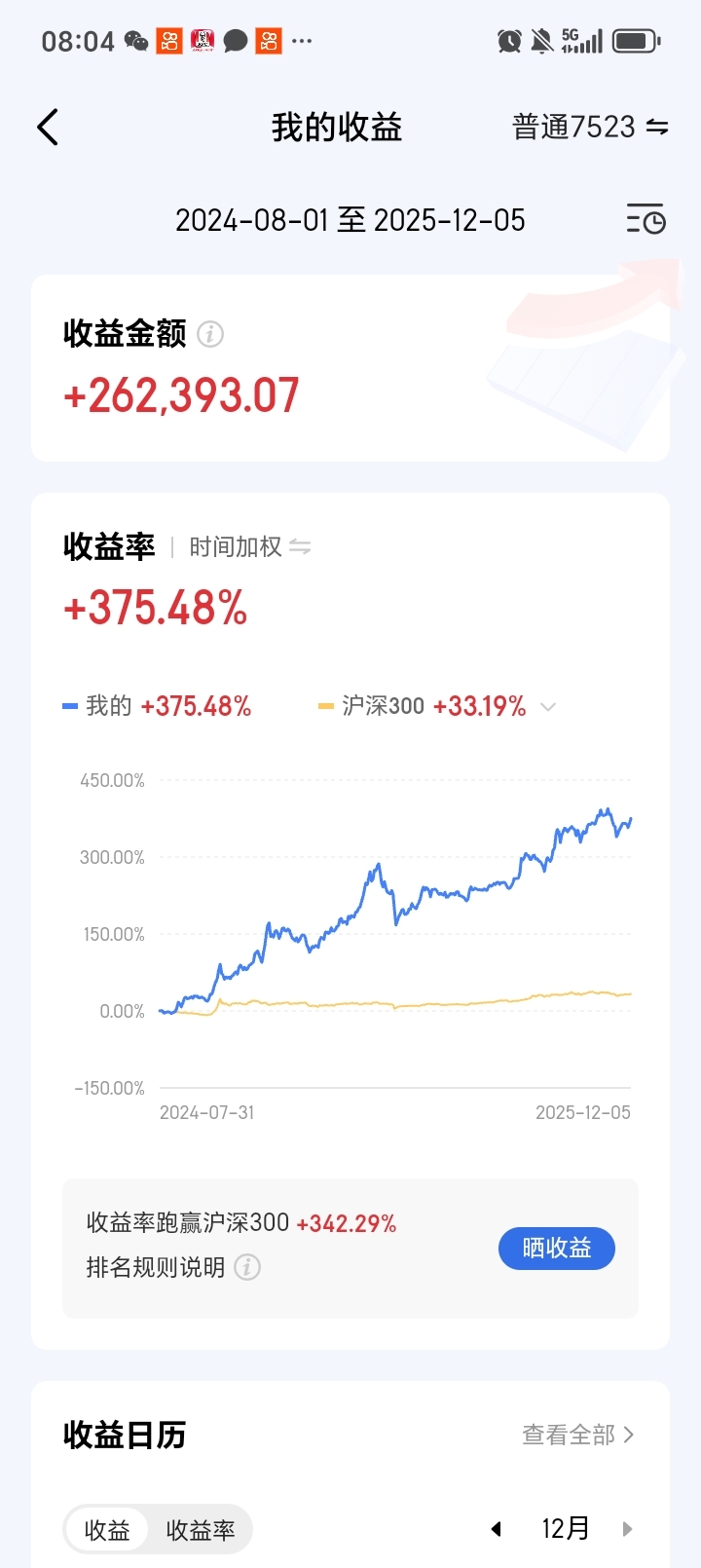Tap the 晒收益 button

(557, 1249)
